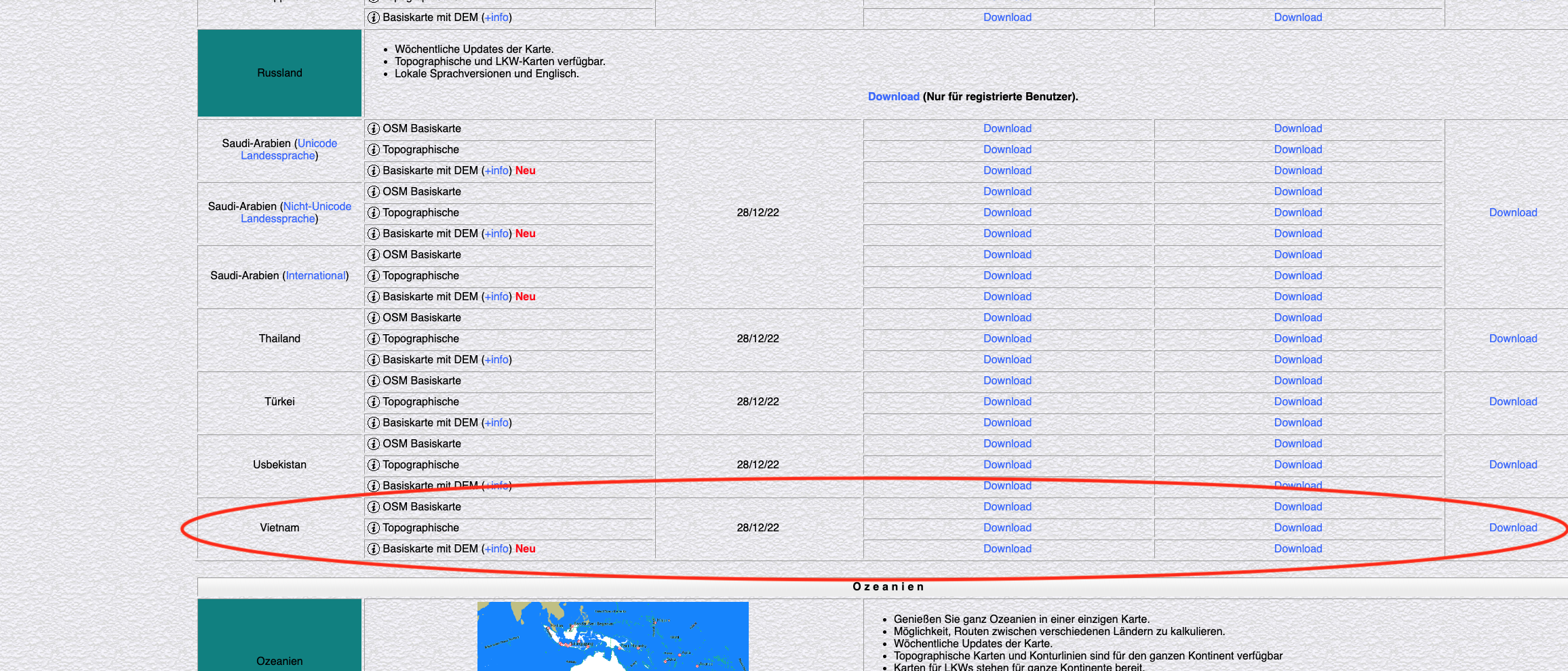
Task: Click the rightmost Download link for Usbekistan
Action: [1512, 465]
